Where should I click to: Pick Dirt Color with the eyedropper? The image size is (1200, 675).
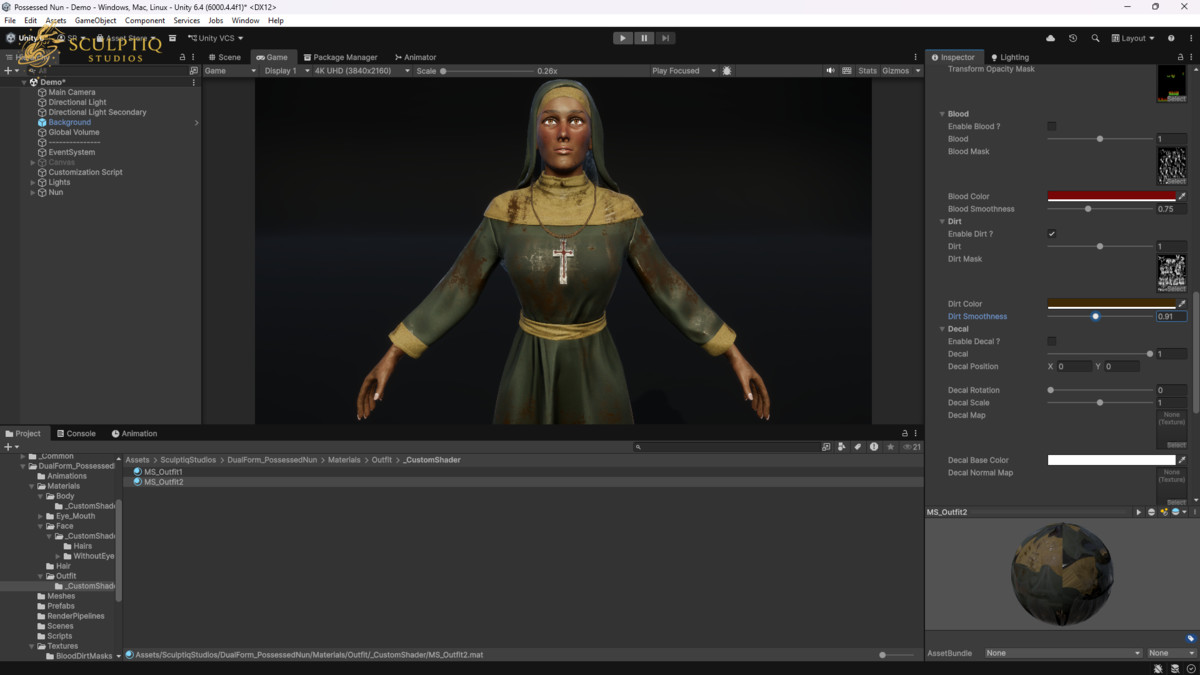1182,304
